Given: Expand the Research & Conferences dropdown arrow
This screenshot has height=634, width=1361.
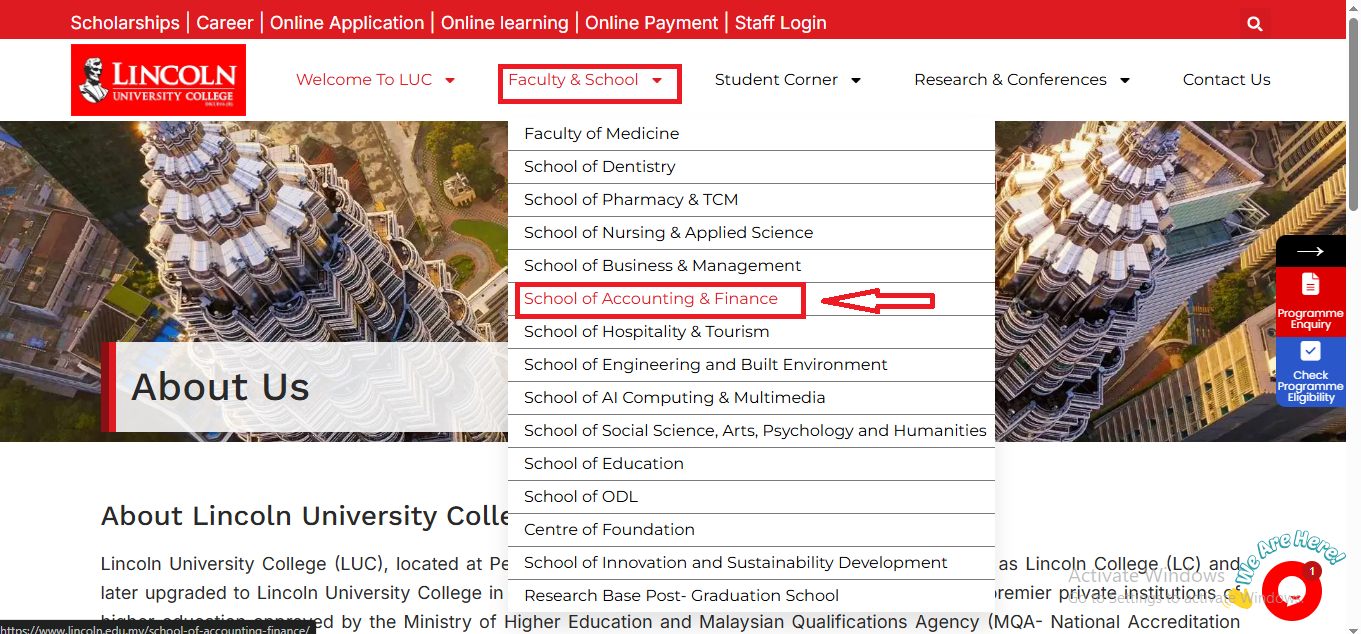Looking at the screenshot, I should [1124, 80].
